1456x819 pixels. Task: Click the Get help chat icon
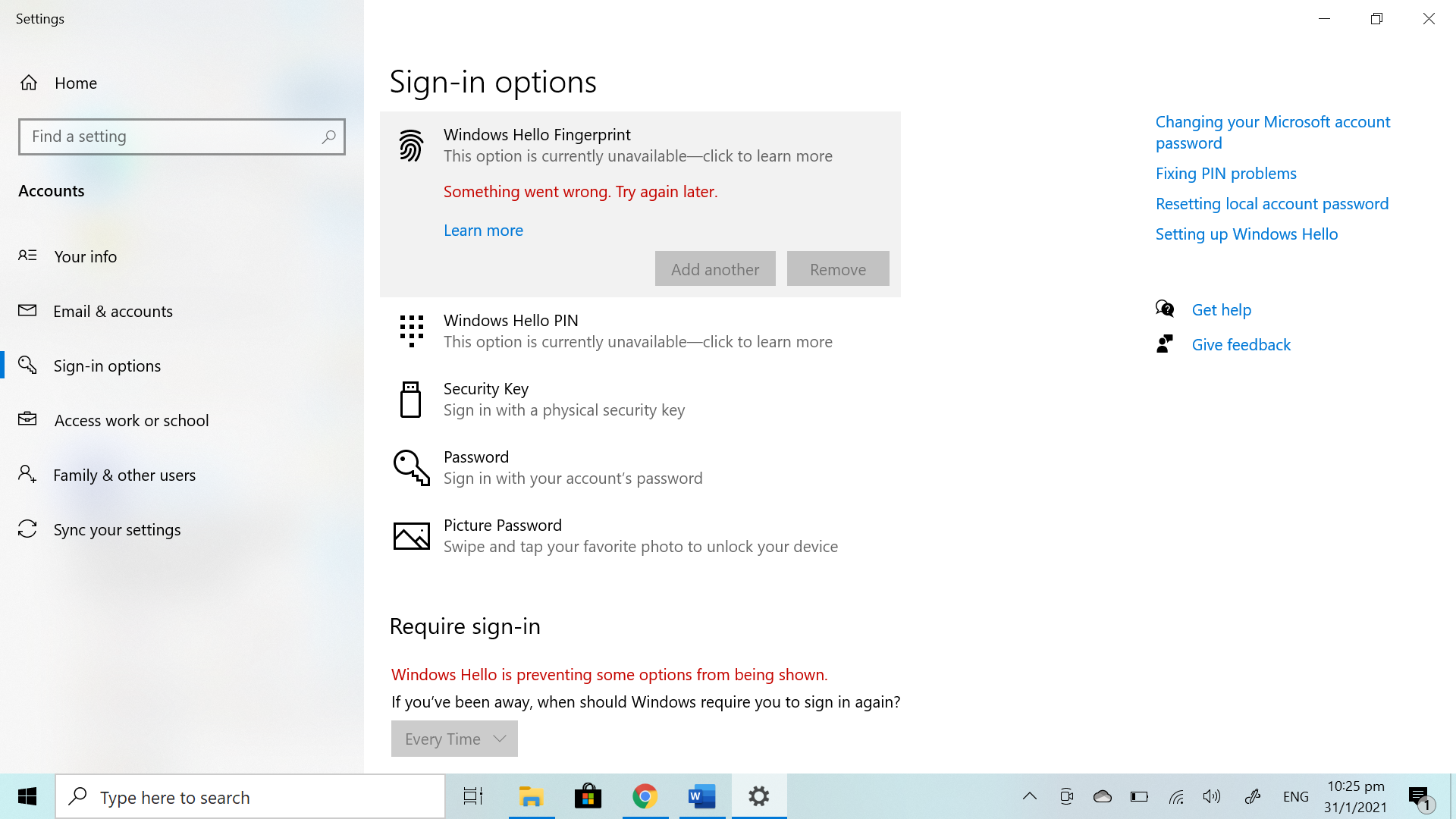[1165, 309]
